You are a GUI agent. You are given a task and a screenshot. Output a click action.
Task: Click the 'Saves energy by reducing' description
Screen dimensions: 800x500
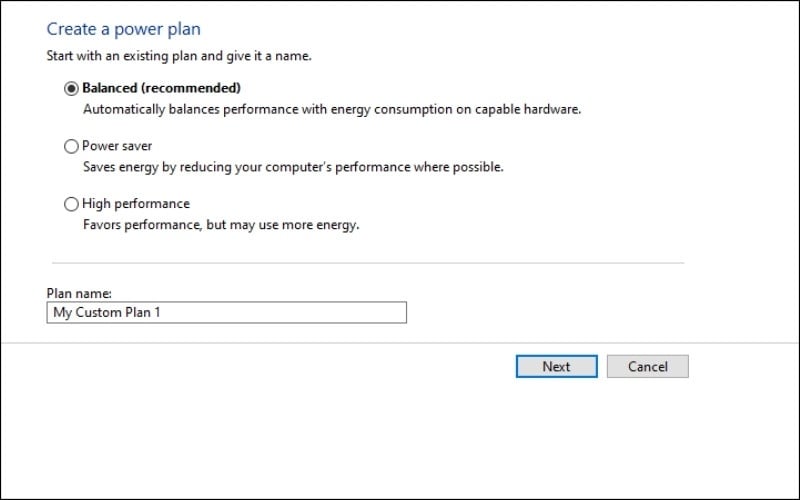point(292,167)
